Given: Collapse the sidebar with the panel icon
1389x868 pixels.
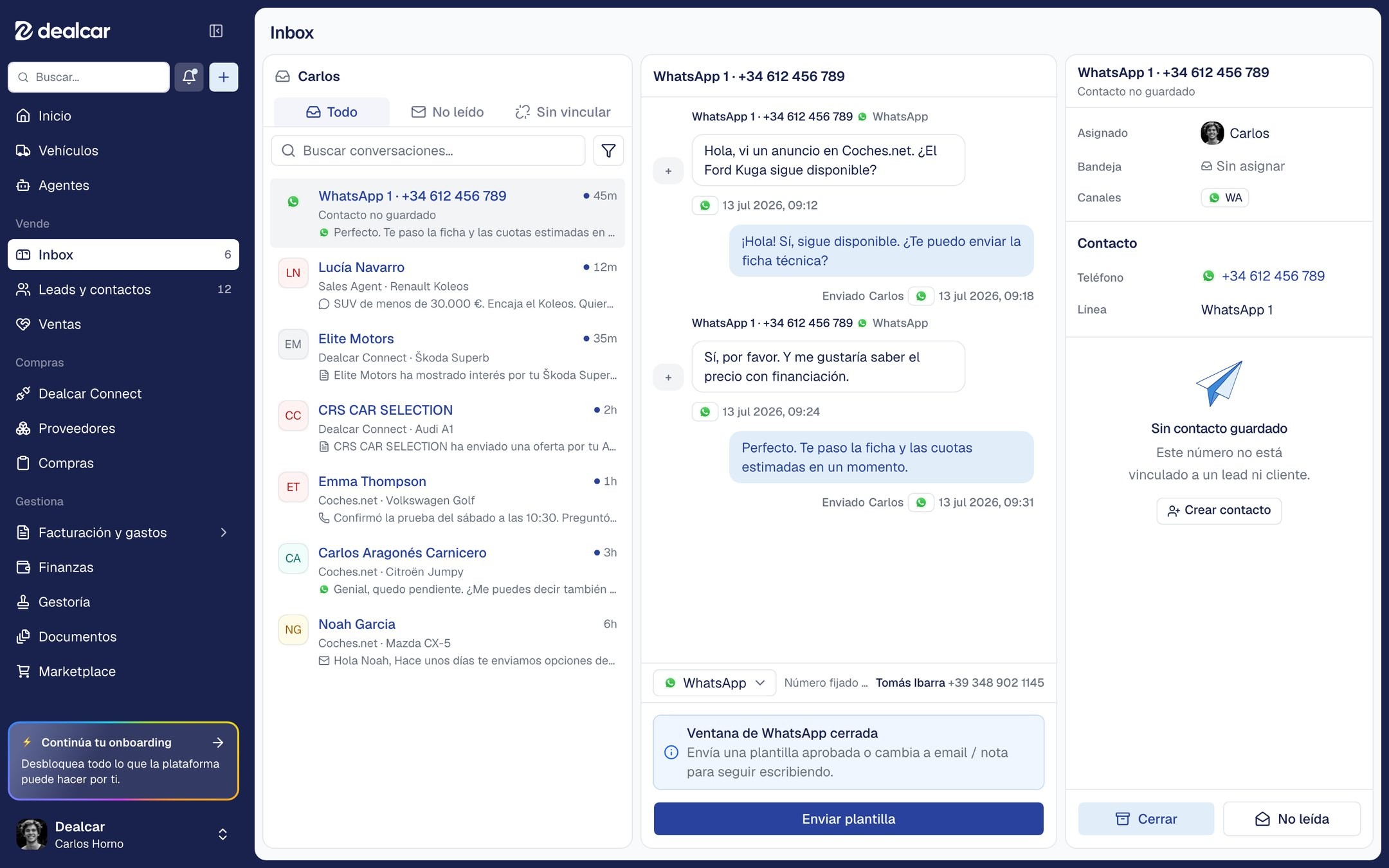Looking at the screenshot, I should coord(216,31).
